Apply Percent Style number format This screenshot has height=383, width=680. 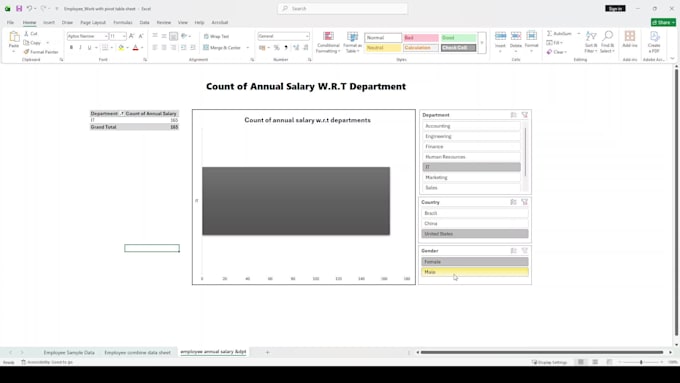tap(276, 48)
